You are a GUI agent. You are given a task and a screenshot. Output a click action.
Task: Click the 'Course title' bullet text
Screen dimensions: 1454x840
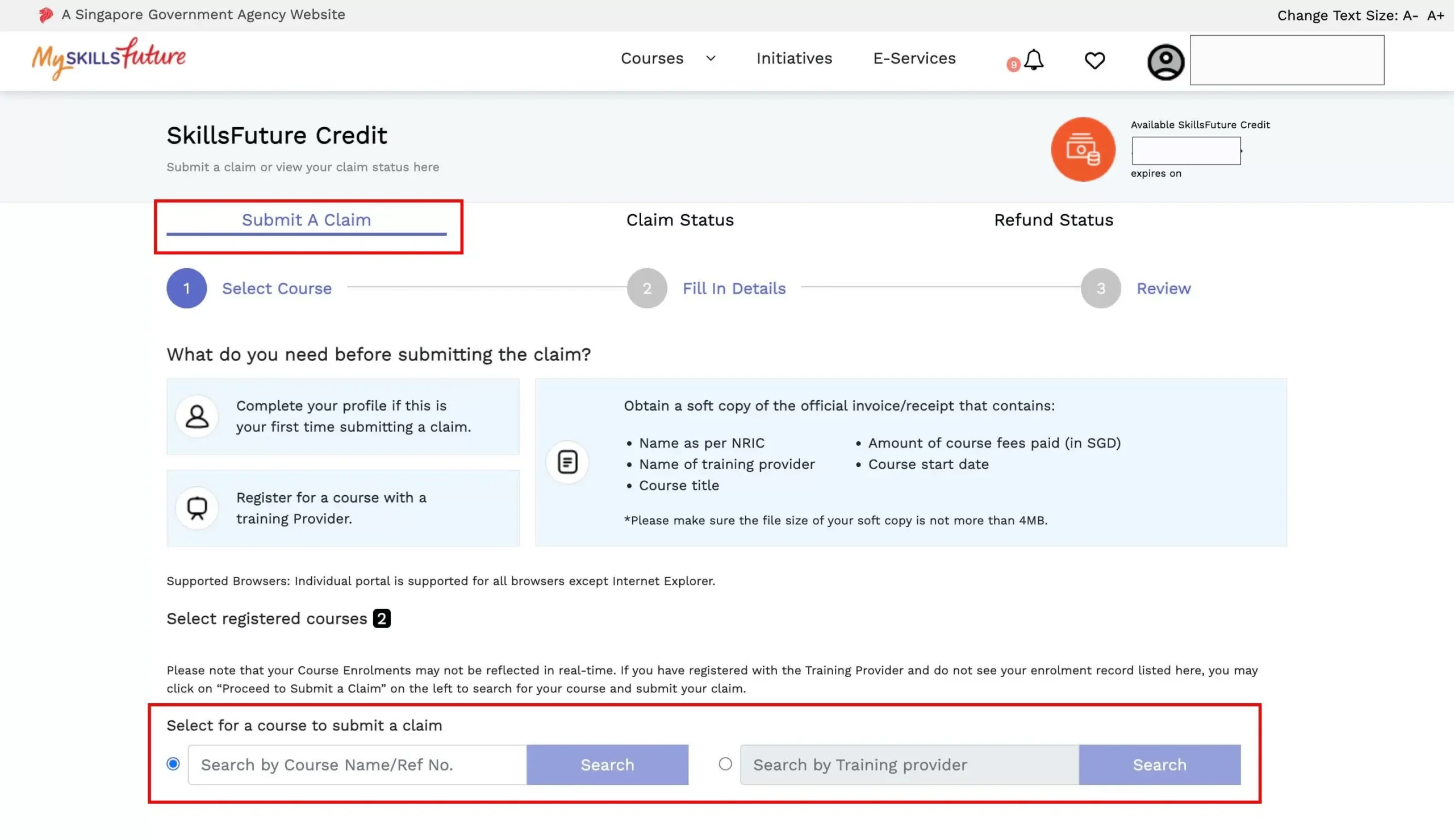[x=679, y=486]
